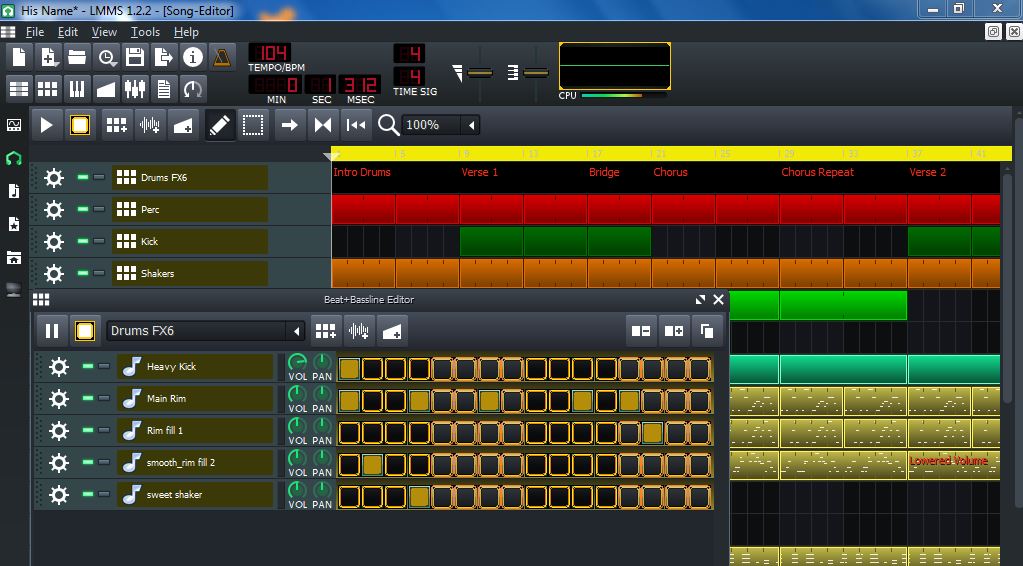This screenshot has height=566, width=1023.
Task: Open Kick track settings gear
Action: click(53, 241)
